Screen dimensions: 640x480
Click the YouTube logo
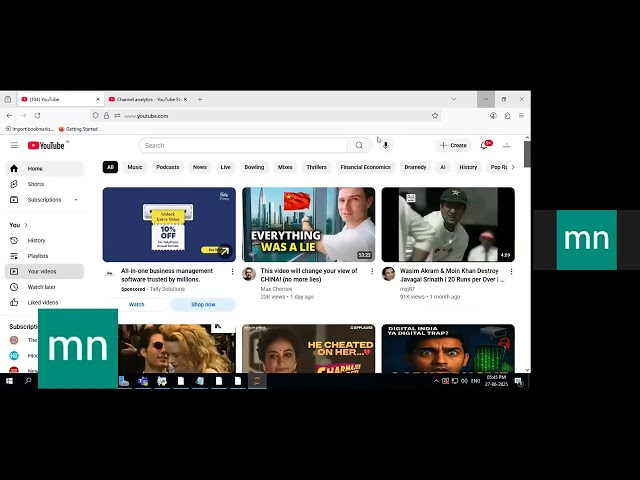[x=46, y=145]
